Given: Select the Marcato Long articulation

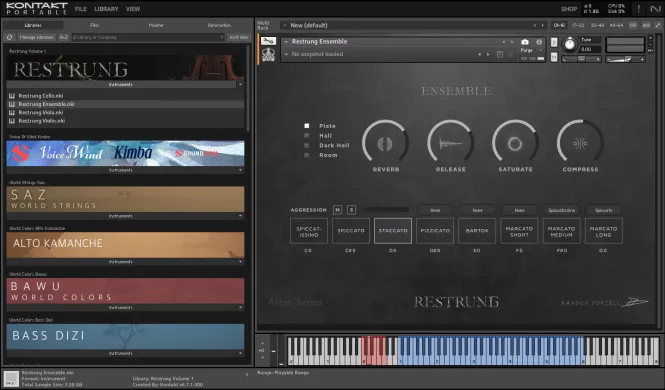Looking at the screenshot, I should (604, 231).
